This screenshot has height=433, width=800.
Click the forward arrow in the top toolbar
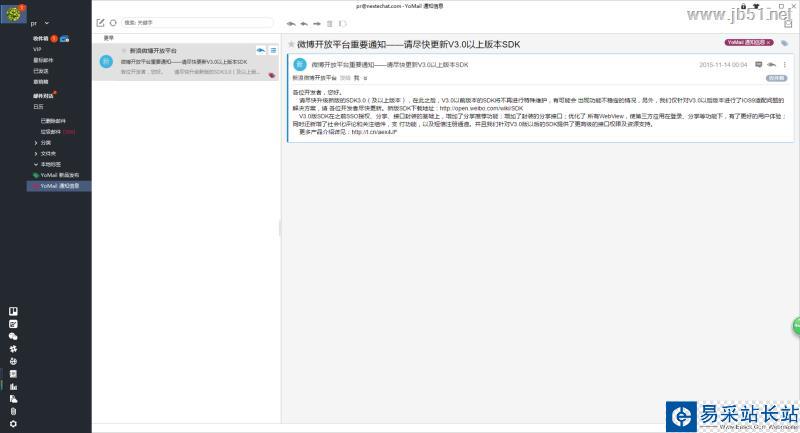pos(317,23)
